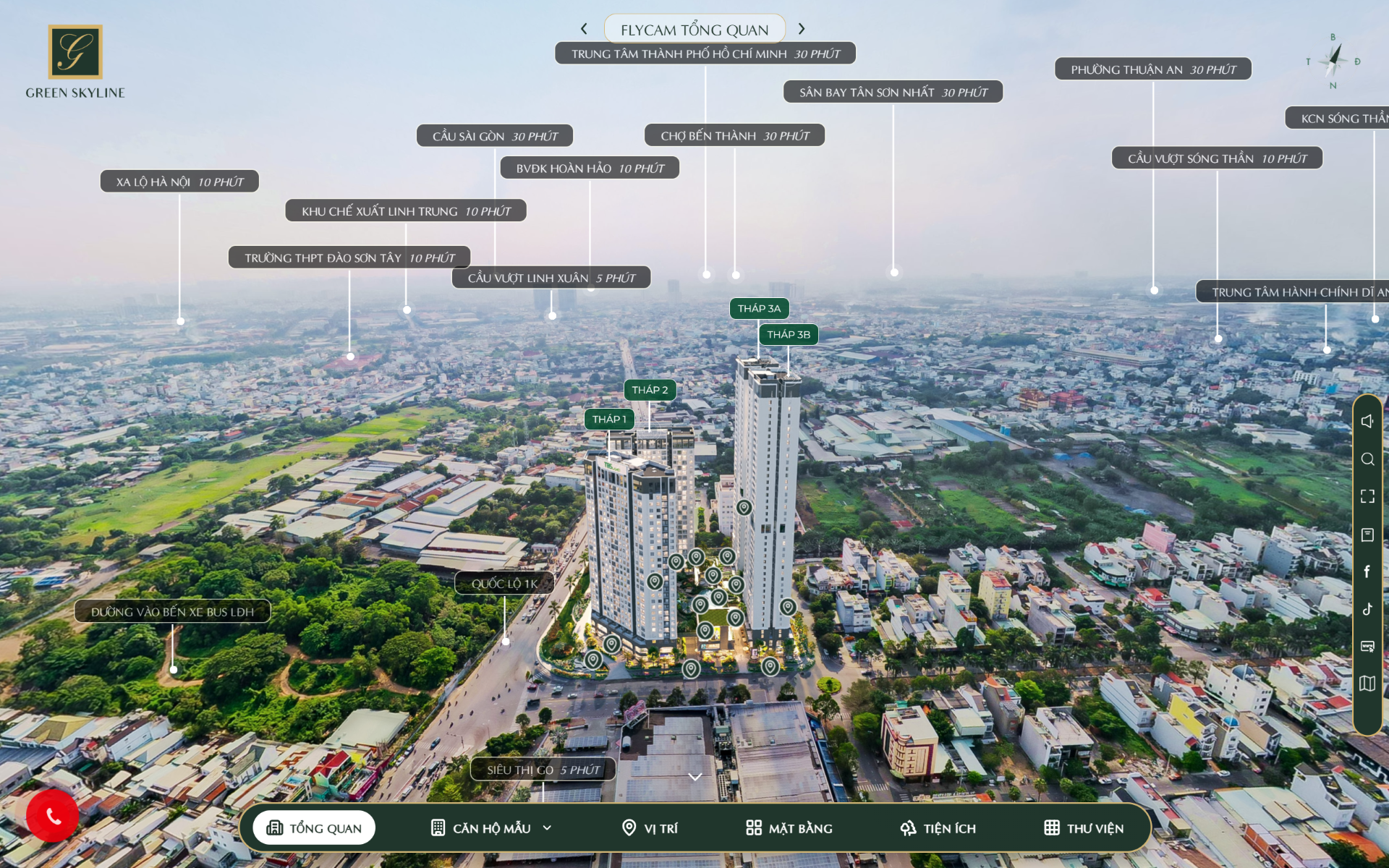Viewport: 1389px width, 868px height.
Task: Click the red phone call button
Action: [x=53, y=816]
